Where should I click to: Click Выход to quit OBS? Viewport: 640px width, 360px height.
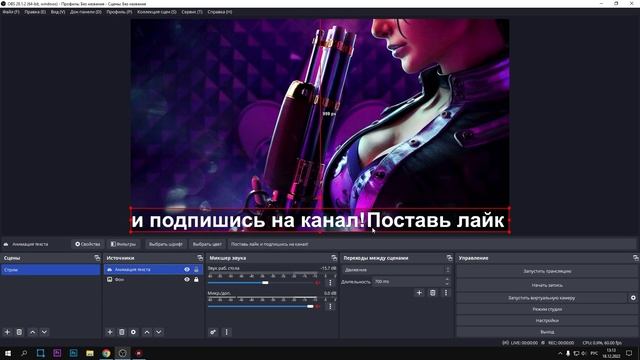[x=547, y=332]
